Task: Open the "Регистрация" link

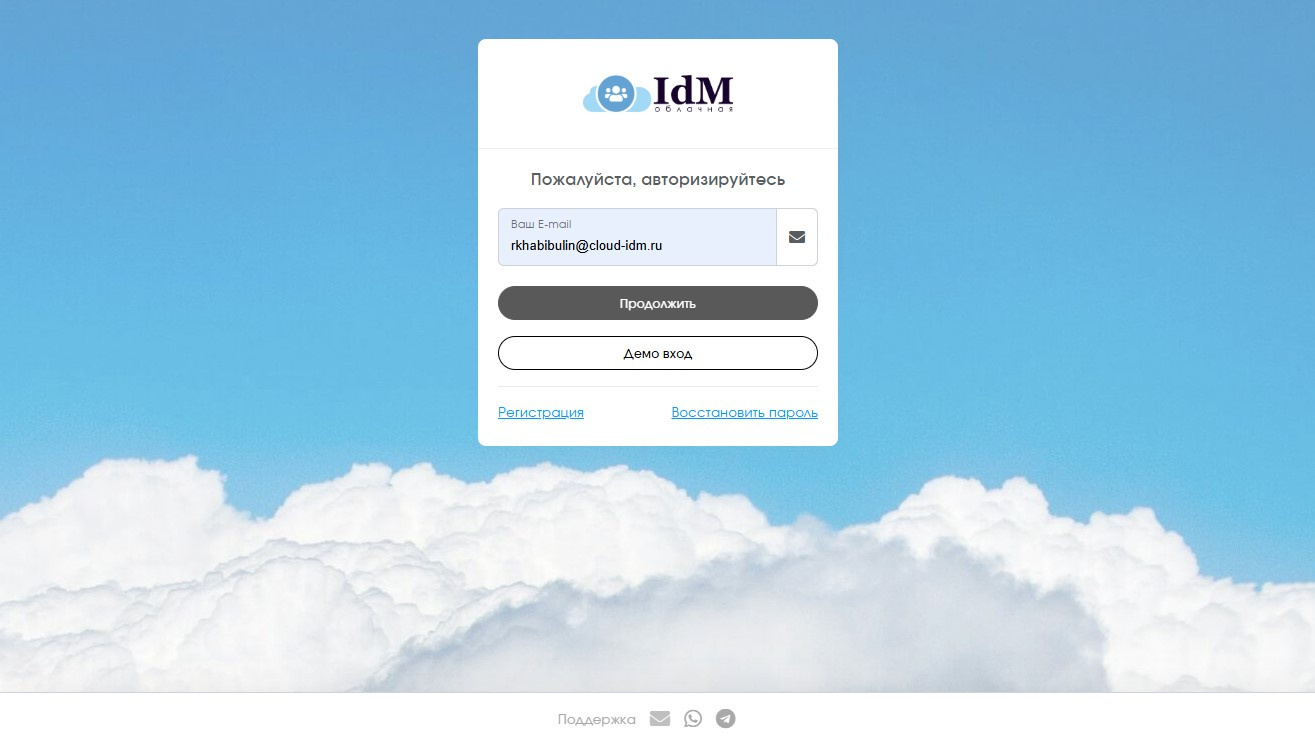Action: [541, 412]
